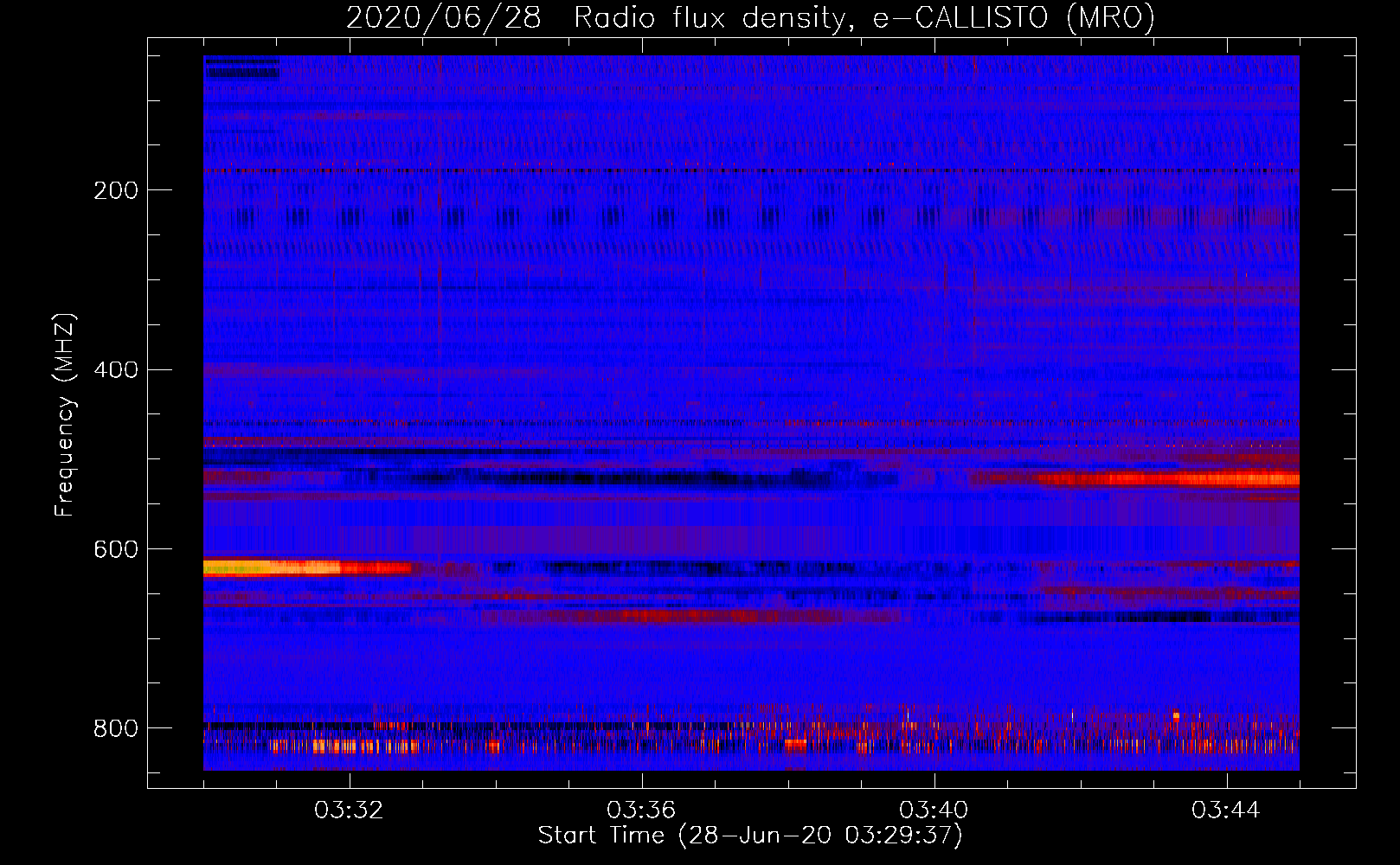The width and height of the screenshot is (1400, 865).
Task: Click the 800 frequency tick label
Action: 116,728
